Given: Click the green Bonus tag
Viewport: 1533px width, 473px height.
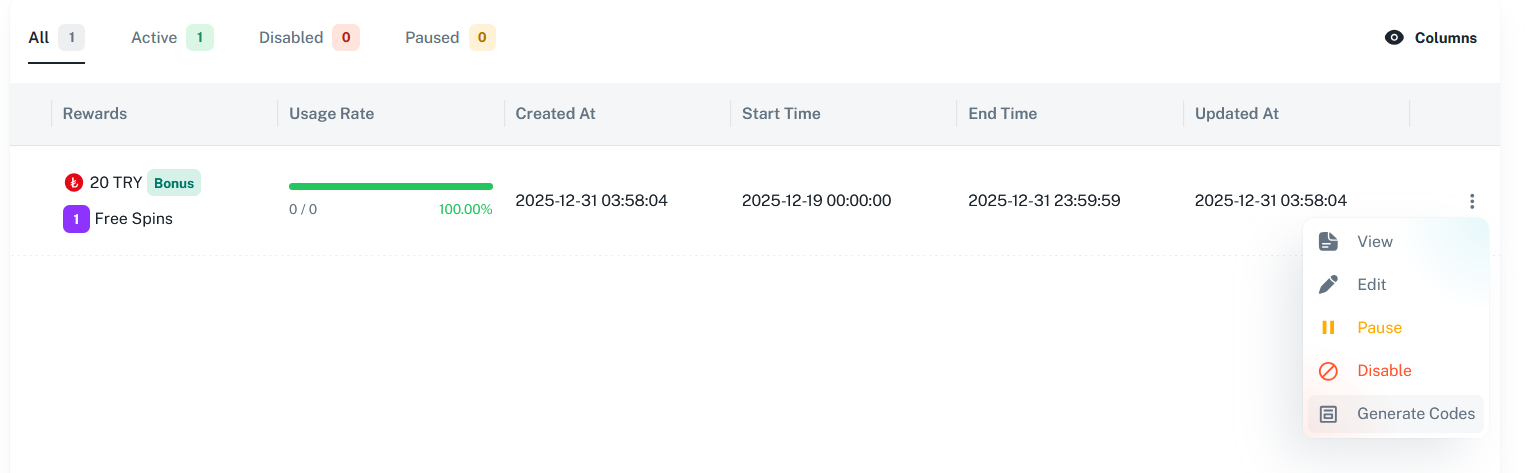Looking at the screenshot, I should coord(174,183).
